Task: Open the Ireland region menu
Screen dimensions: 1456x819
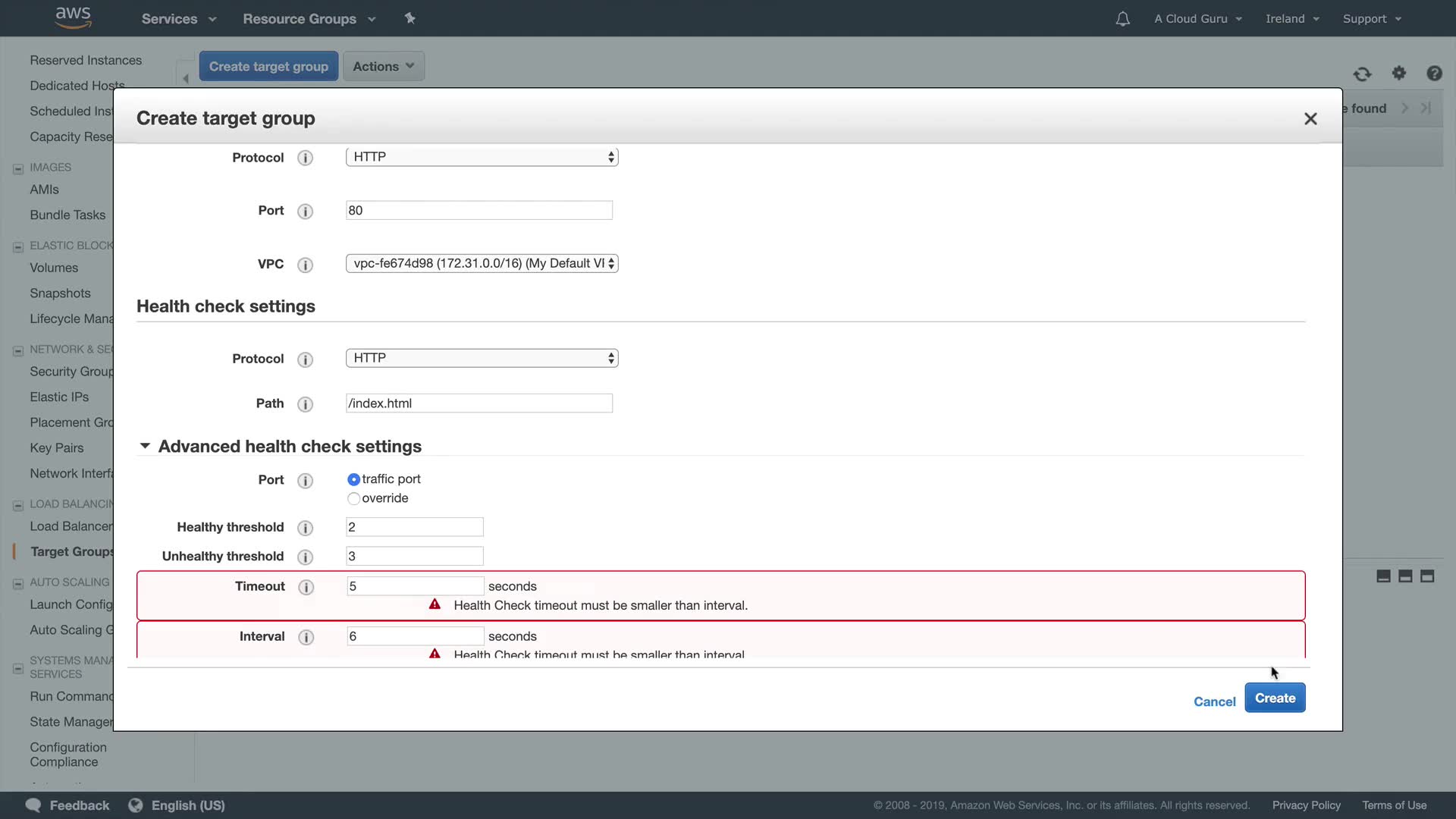Action: [1292, 19]
